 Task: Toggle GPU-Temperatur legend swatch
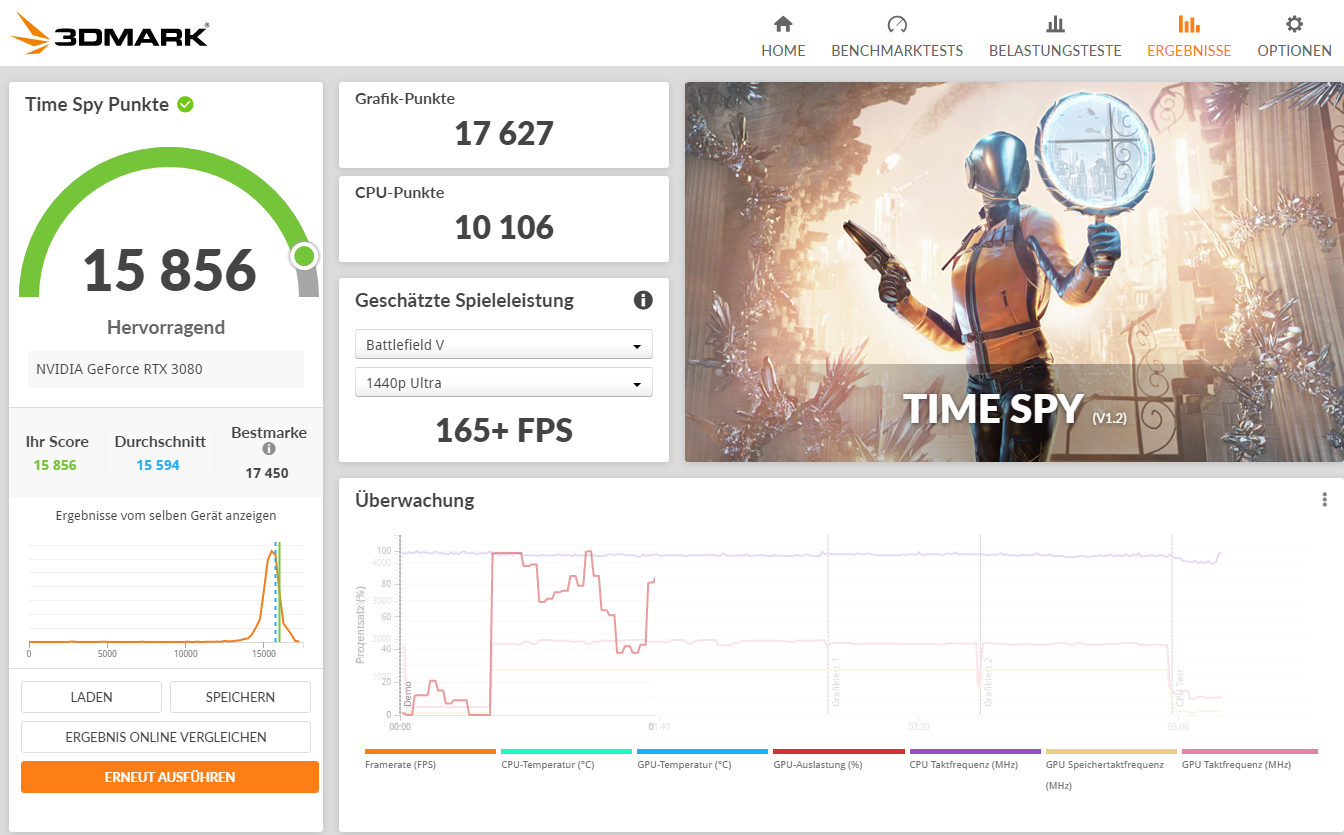click(702, 751)
